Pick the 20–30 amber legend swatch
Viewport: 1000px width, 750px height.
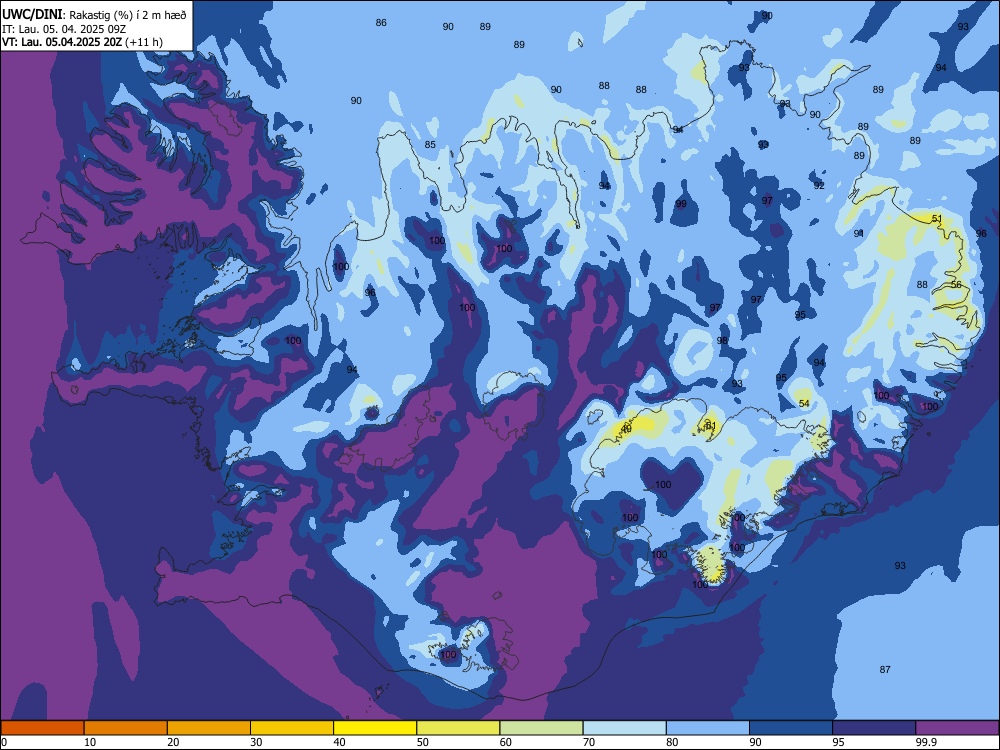click(209, 728)
